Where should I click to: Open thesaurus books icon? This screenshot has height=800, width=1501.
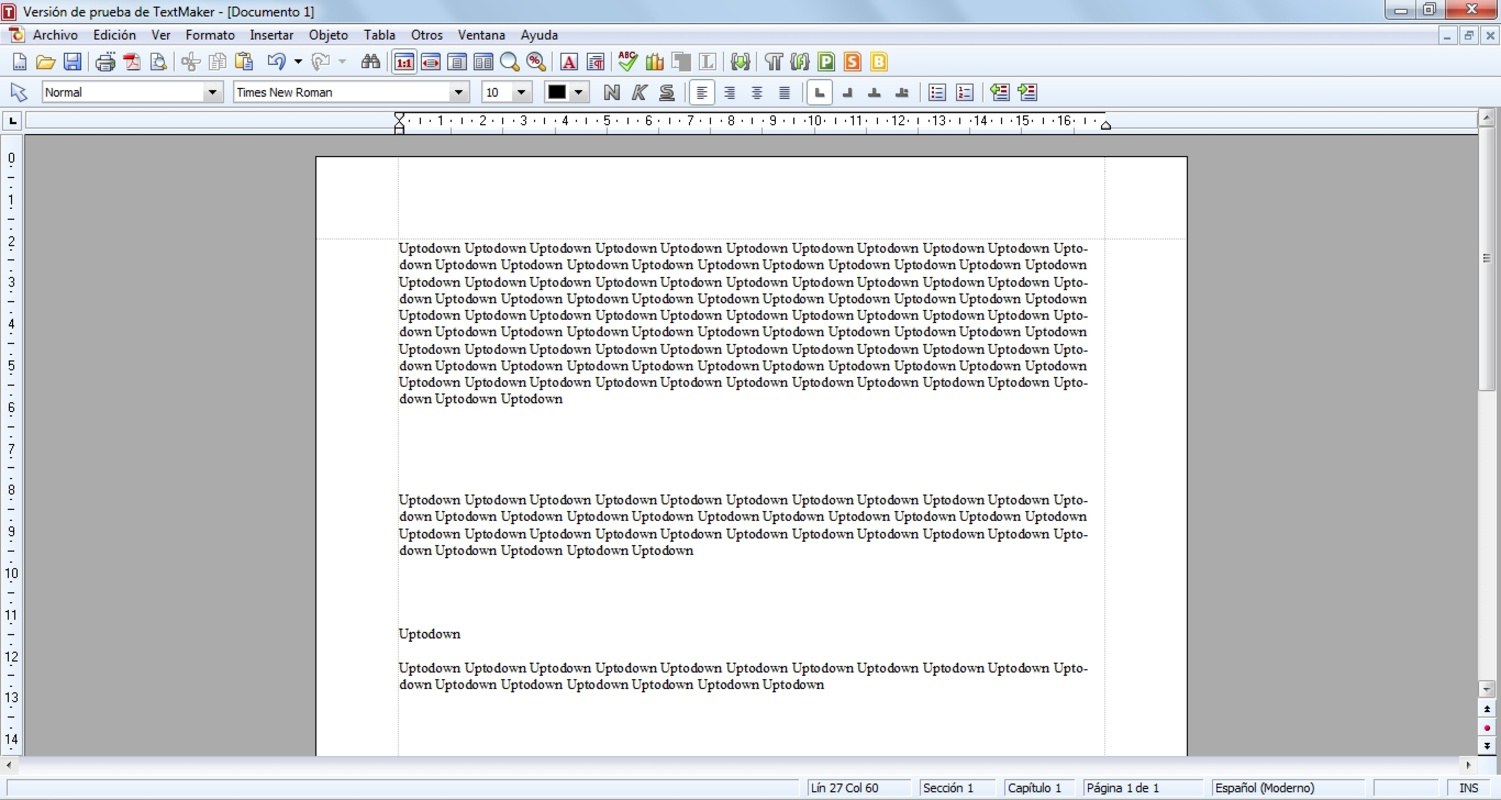(655, 62)
